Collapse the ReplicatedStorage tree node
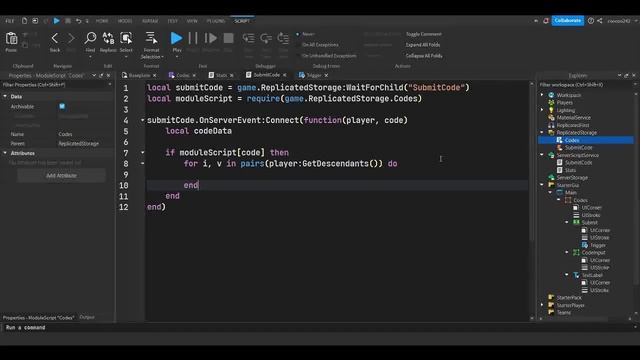This screenshot has width=640, height=360. tap(542, 133)
